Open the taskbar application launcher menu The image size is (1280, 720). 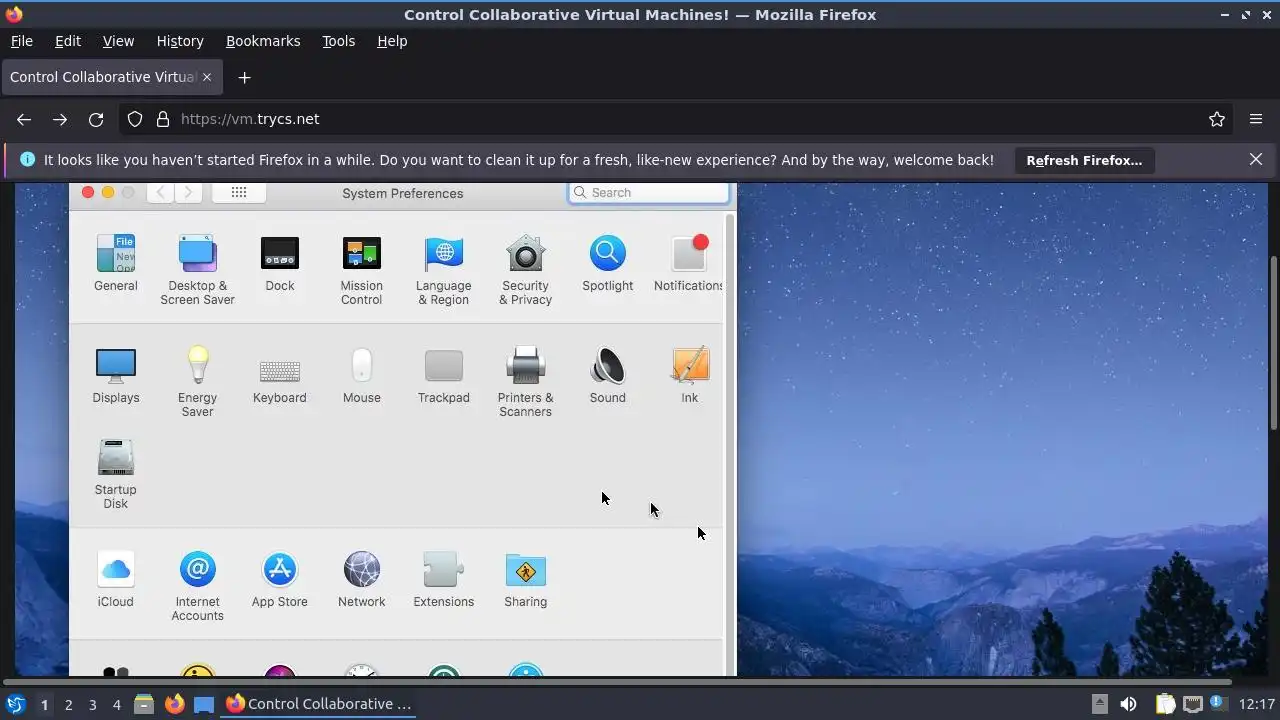(x=15, y=704)
